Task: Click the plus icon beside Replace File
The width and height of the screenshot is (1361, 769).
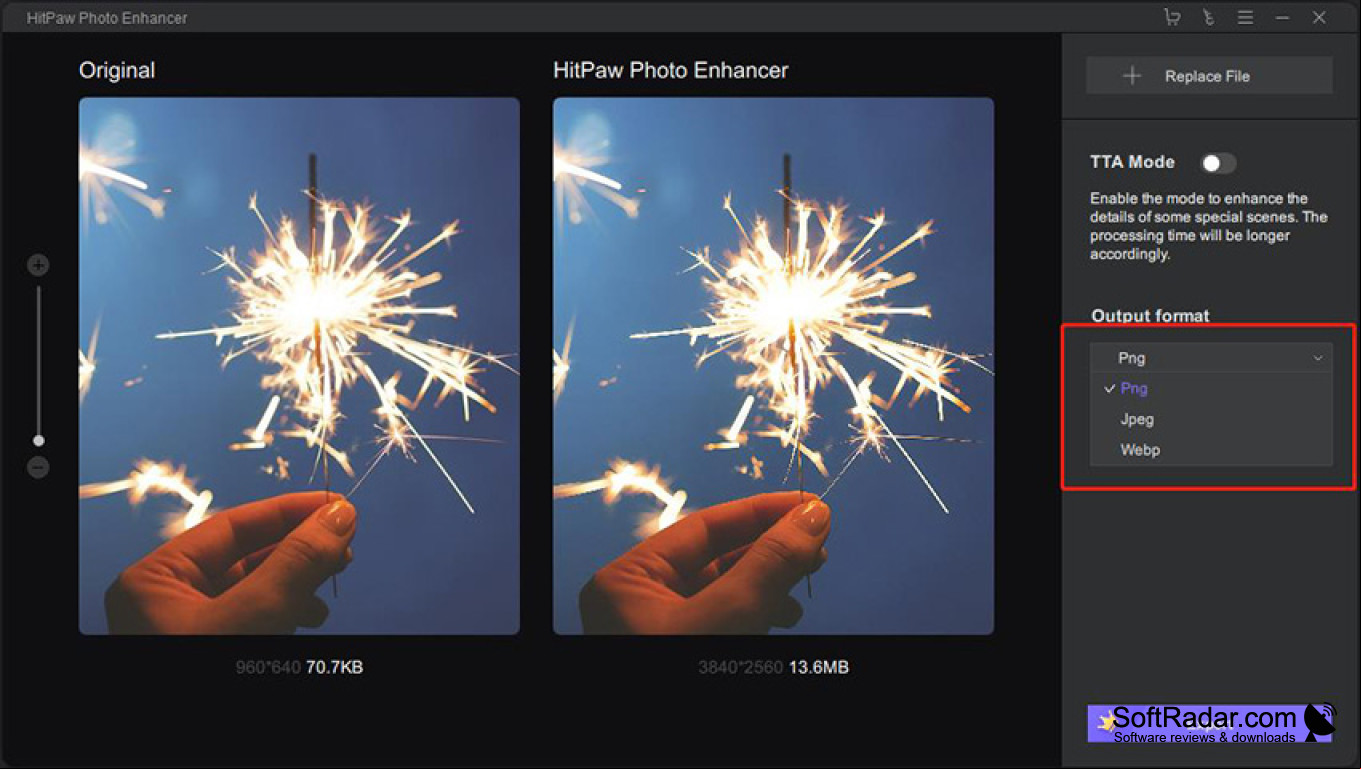Action: point(1132,76)
